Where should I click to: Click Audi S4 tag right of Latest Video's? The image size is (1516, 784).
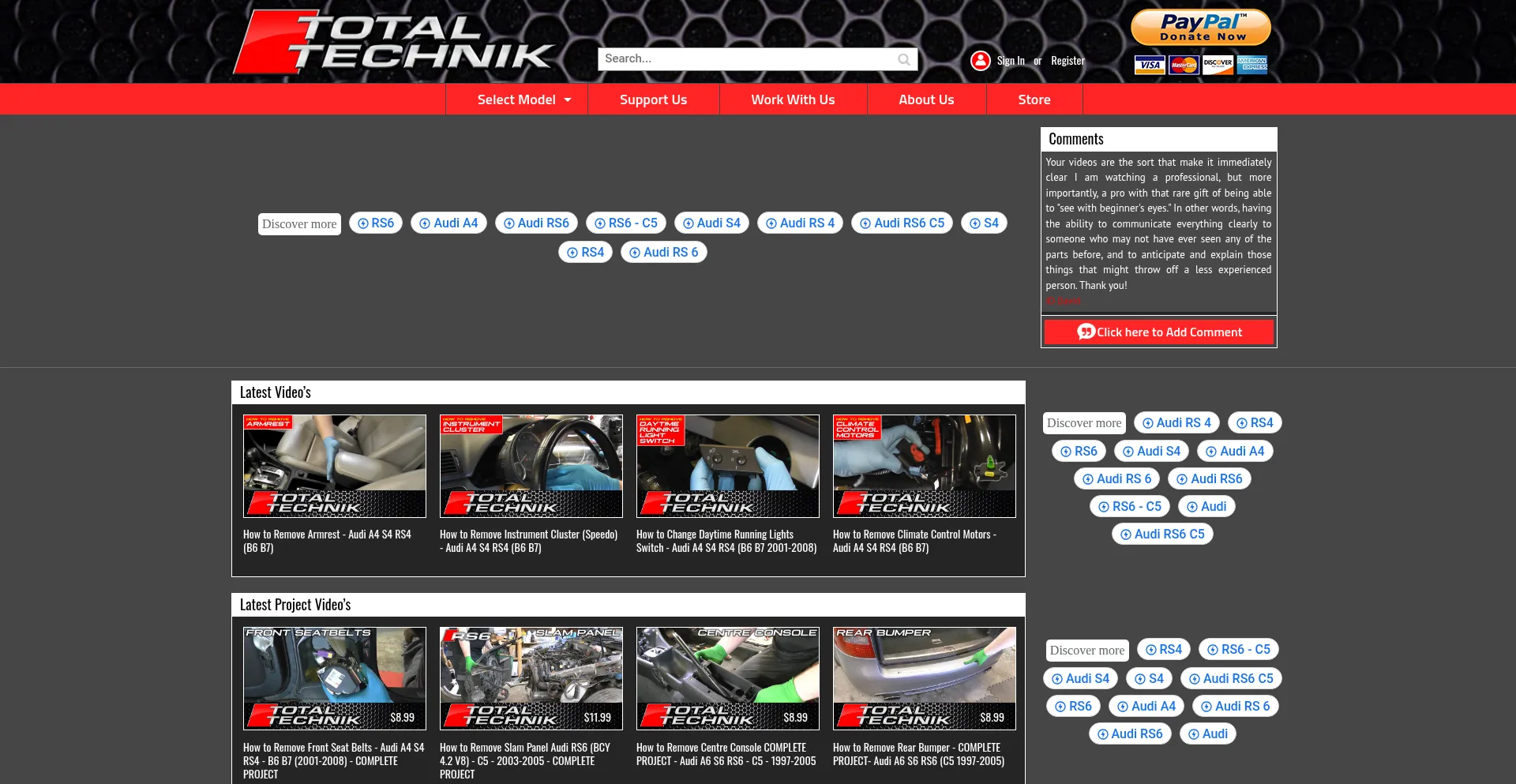(1151, 452)
